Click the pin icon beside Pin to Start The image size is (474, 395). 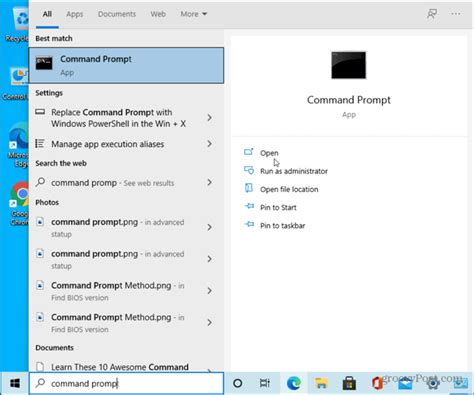pyautogui.click(x=249, y=206)
